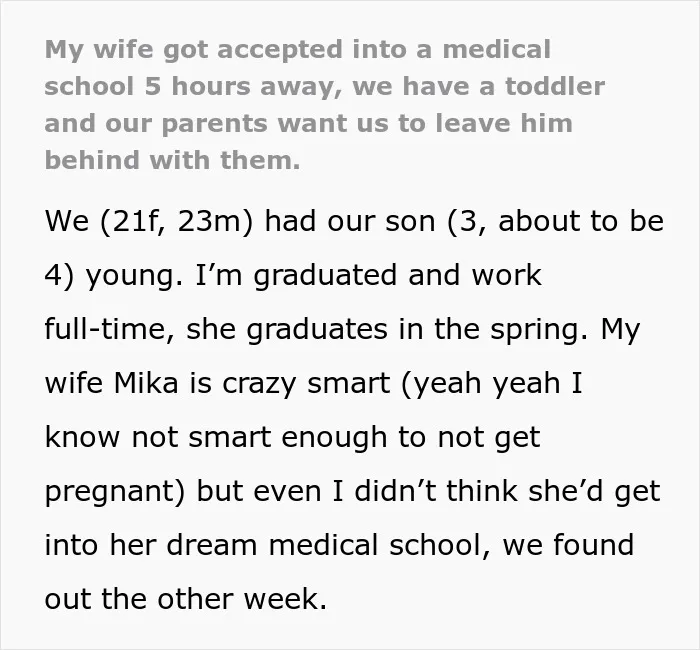
Task: Click "our parents" in the gray heading
Action: pyautogui.click(x=186, y=124)
